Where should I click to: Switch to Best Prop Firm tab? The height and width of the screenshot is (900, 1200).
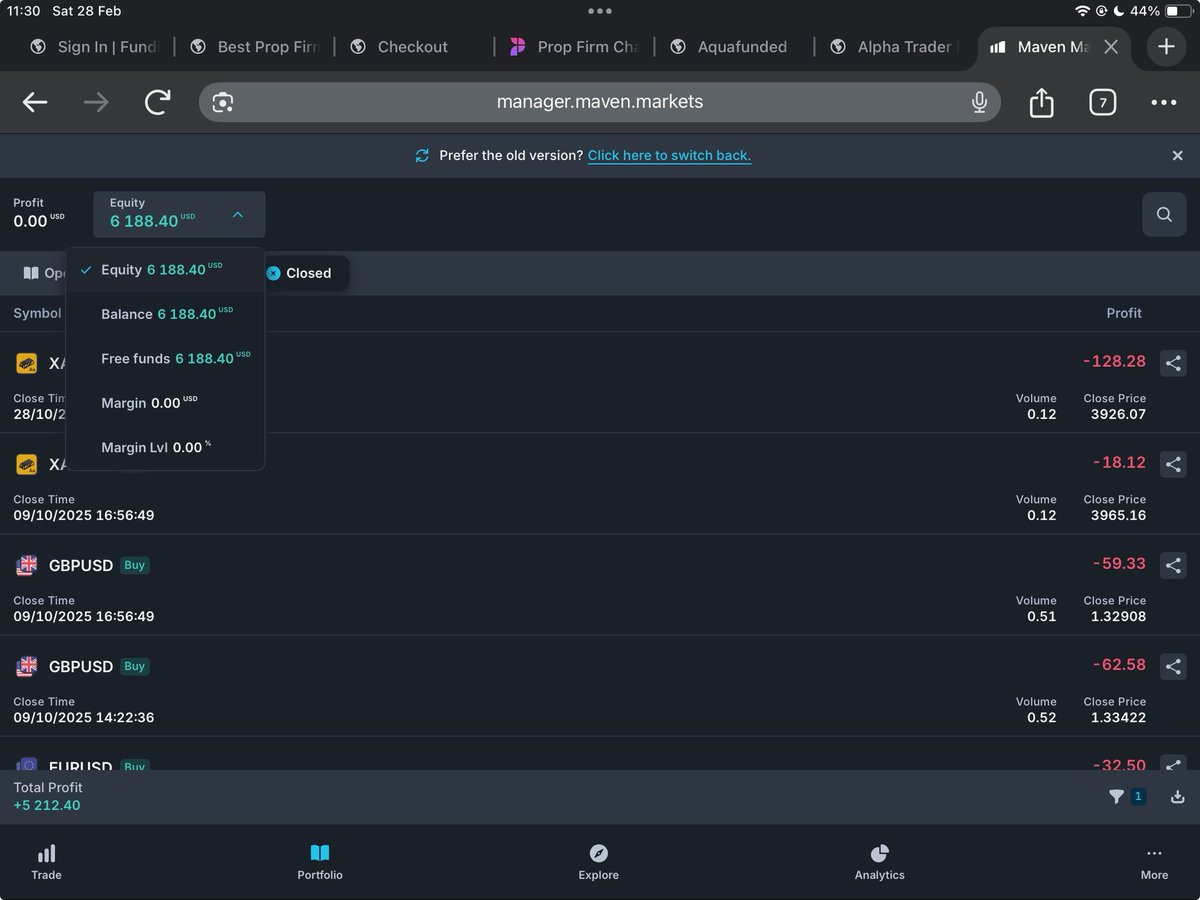point(254,47)
